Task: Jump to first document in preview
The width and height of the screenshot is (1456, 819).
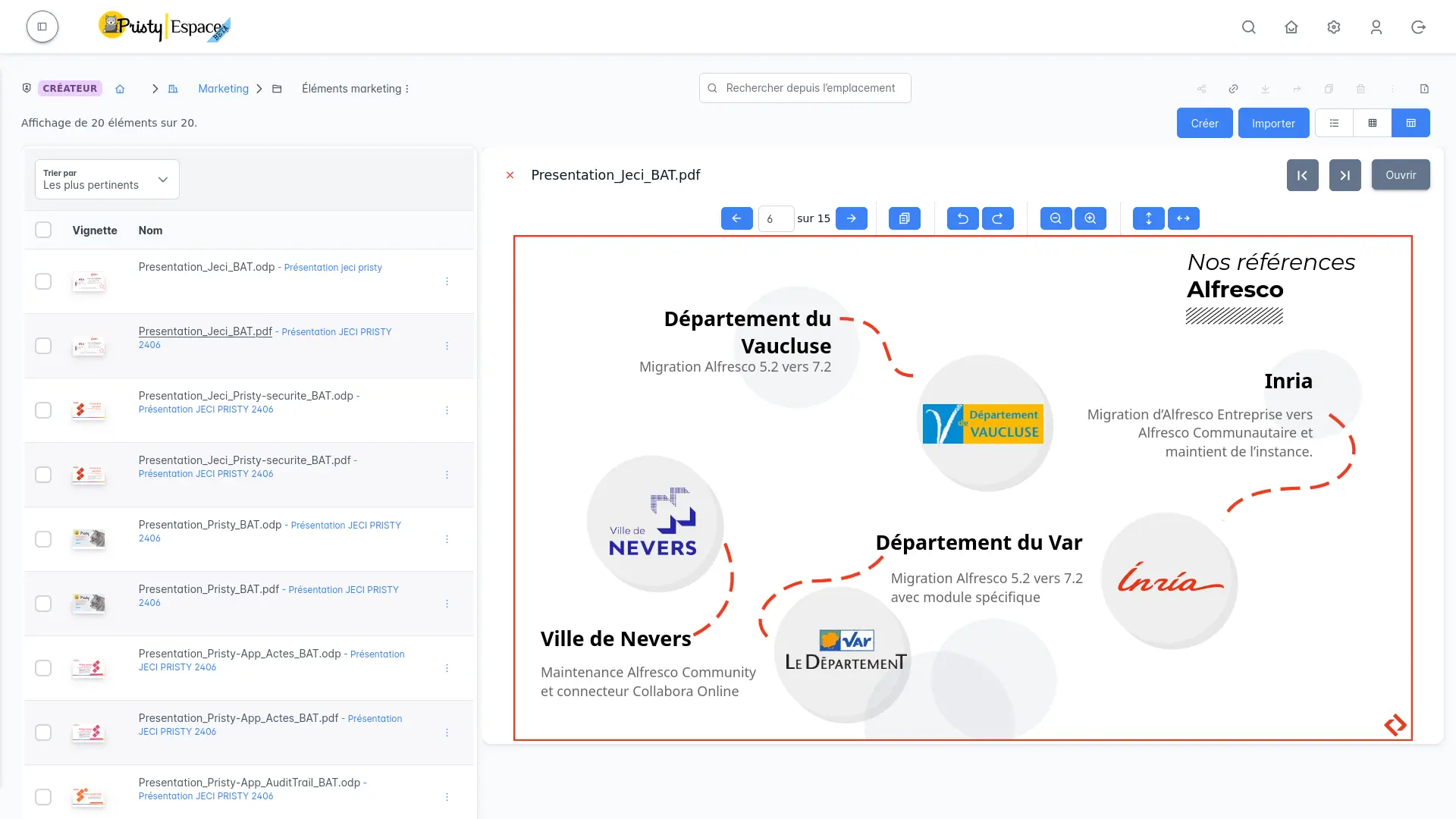Action: pyautogui.click(x=1303, y=175)
